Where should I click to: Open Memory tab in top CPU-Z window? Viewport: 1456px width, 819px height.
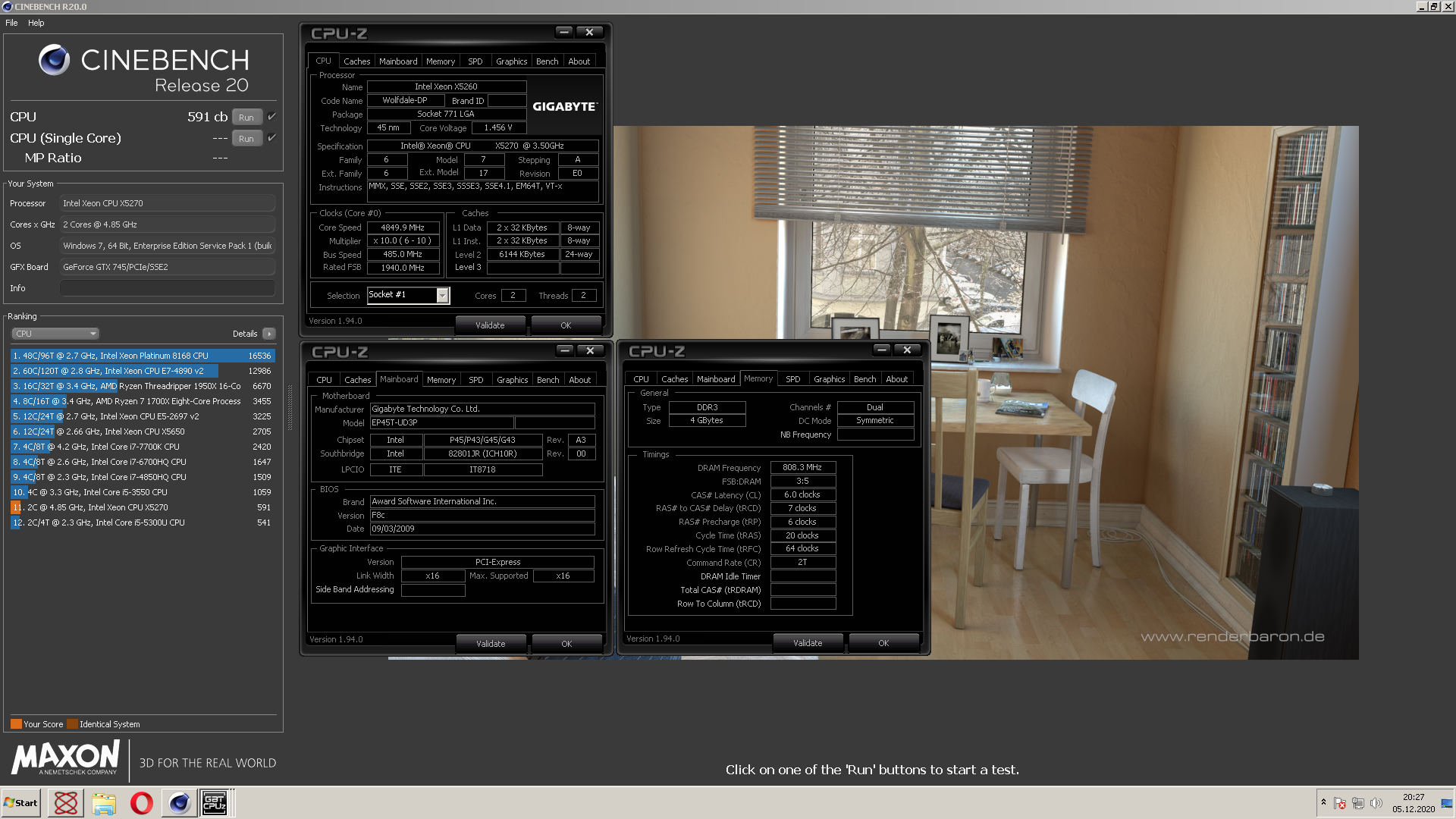tap(441, 61)
